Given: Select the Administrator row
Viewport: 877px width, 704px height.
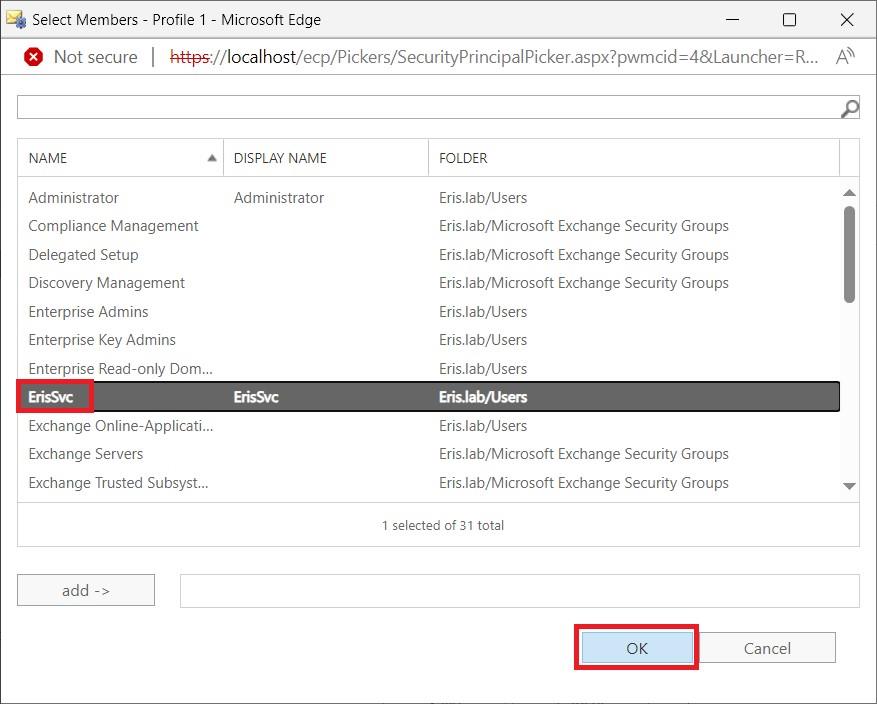Looking at the screenshot, I should click(74, 198).
